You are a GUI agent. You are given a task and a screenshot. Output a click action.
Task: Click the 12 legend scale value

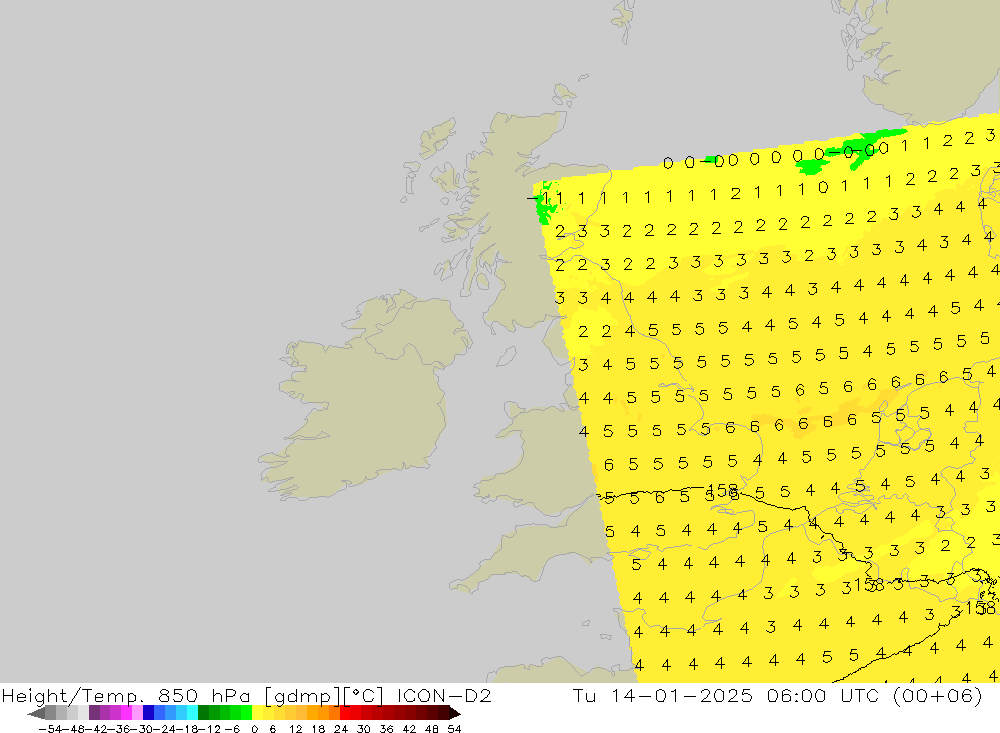pyautogui.click(x=295, y=729)
